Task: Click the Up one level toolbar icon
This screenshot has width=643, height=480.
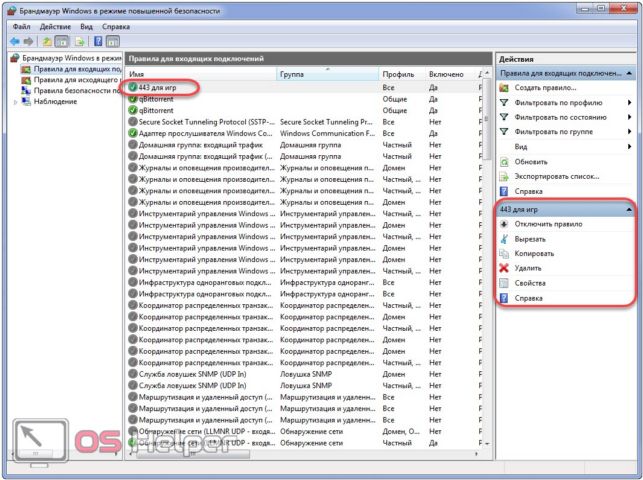Action: point(47,41)
